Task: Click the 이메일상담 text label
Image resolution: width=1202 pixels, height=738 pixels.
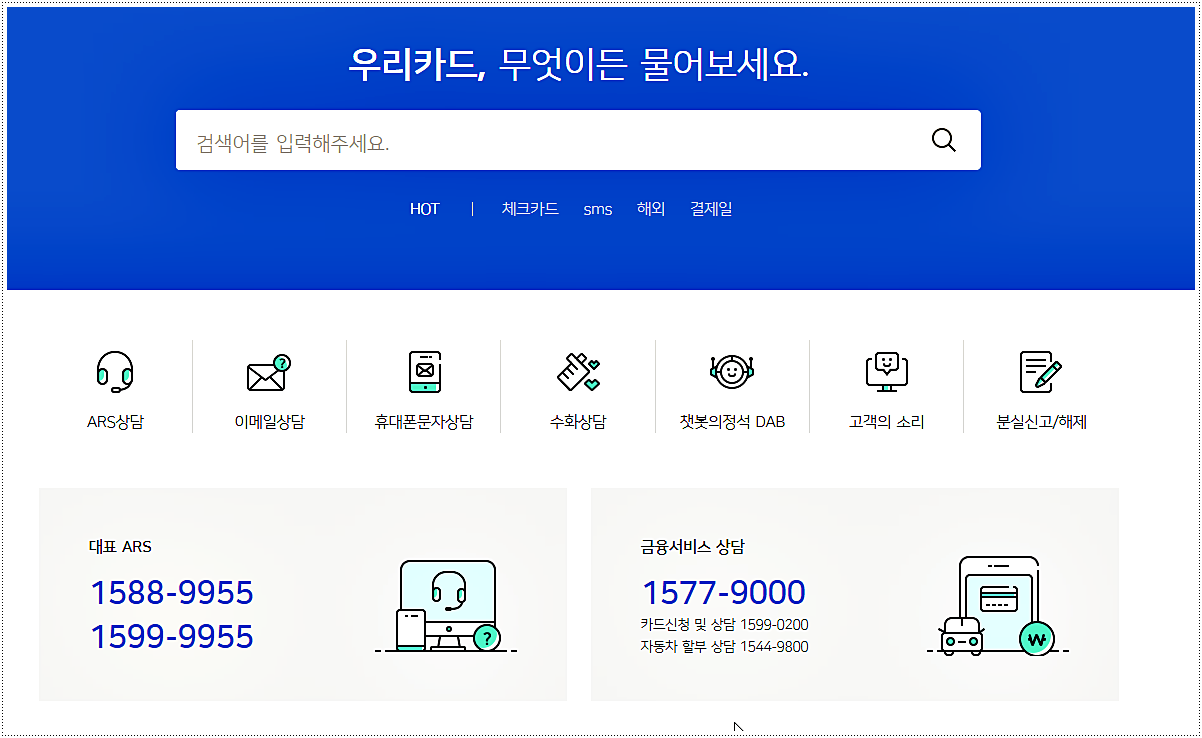Action: coord(269,422)
